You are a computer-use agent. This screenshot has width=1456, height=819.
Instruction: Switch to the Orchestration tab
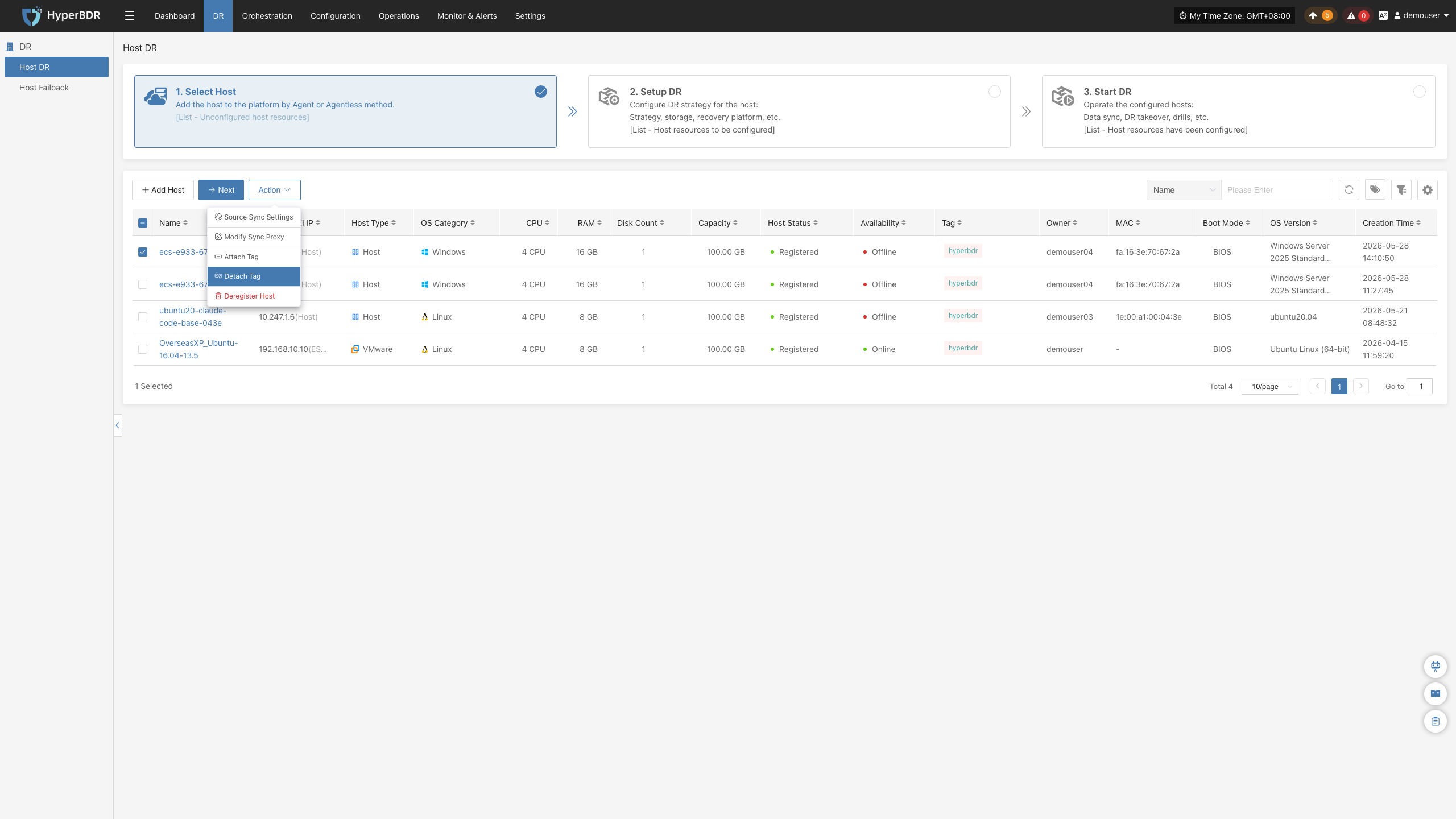tap(267, 16)
